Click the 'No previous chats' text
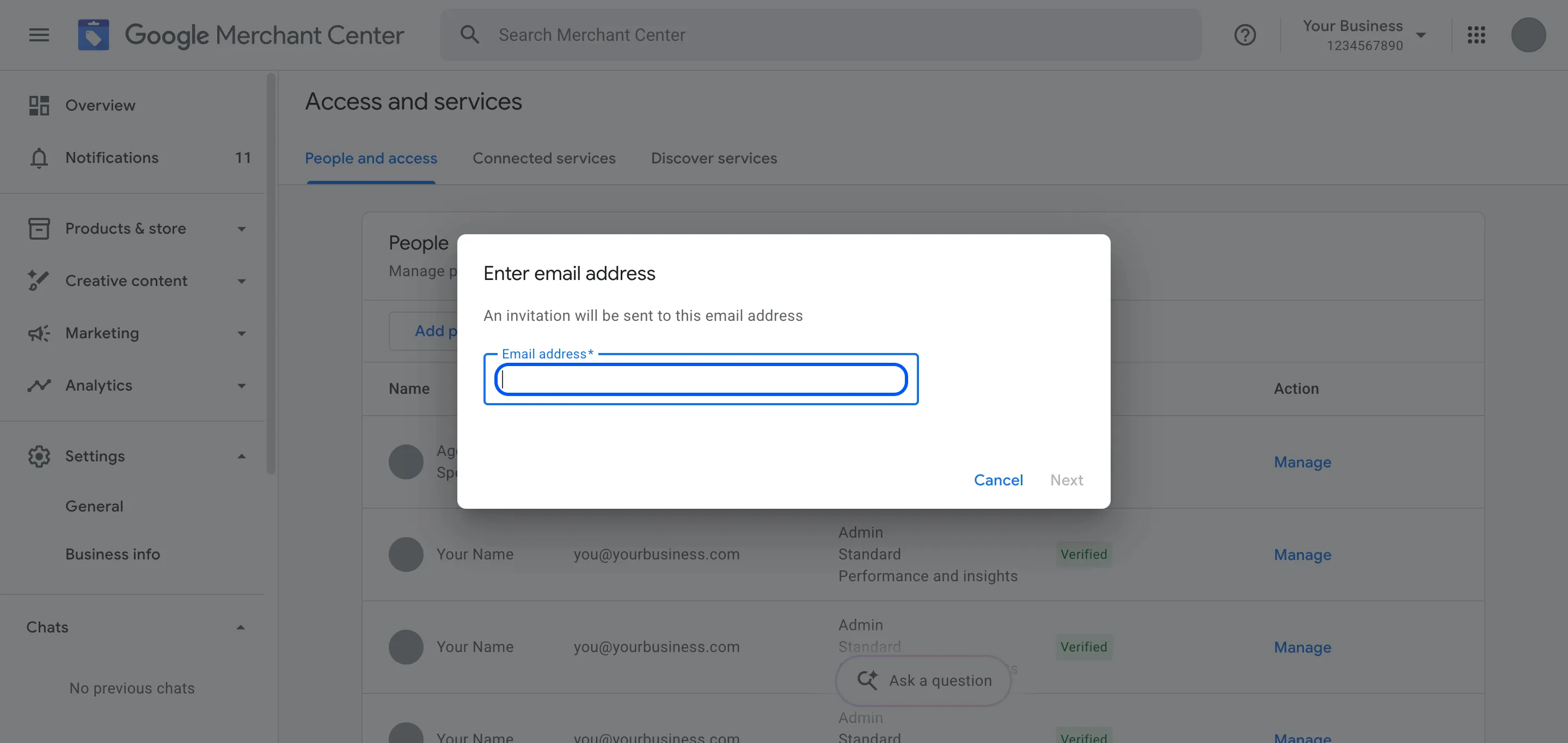Viewport: 1568px width, 743px height. click(x=131, y=688)
